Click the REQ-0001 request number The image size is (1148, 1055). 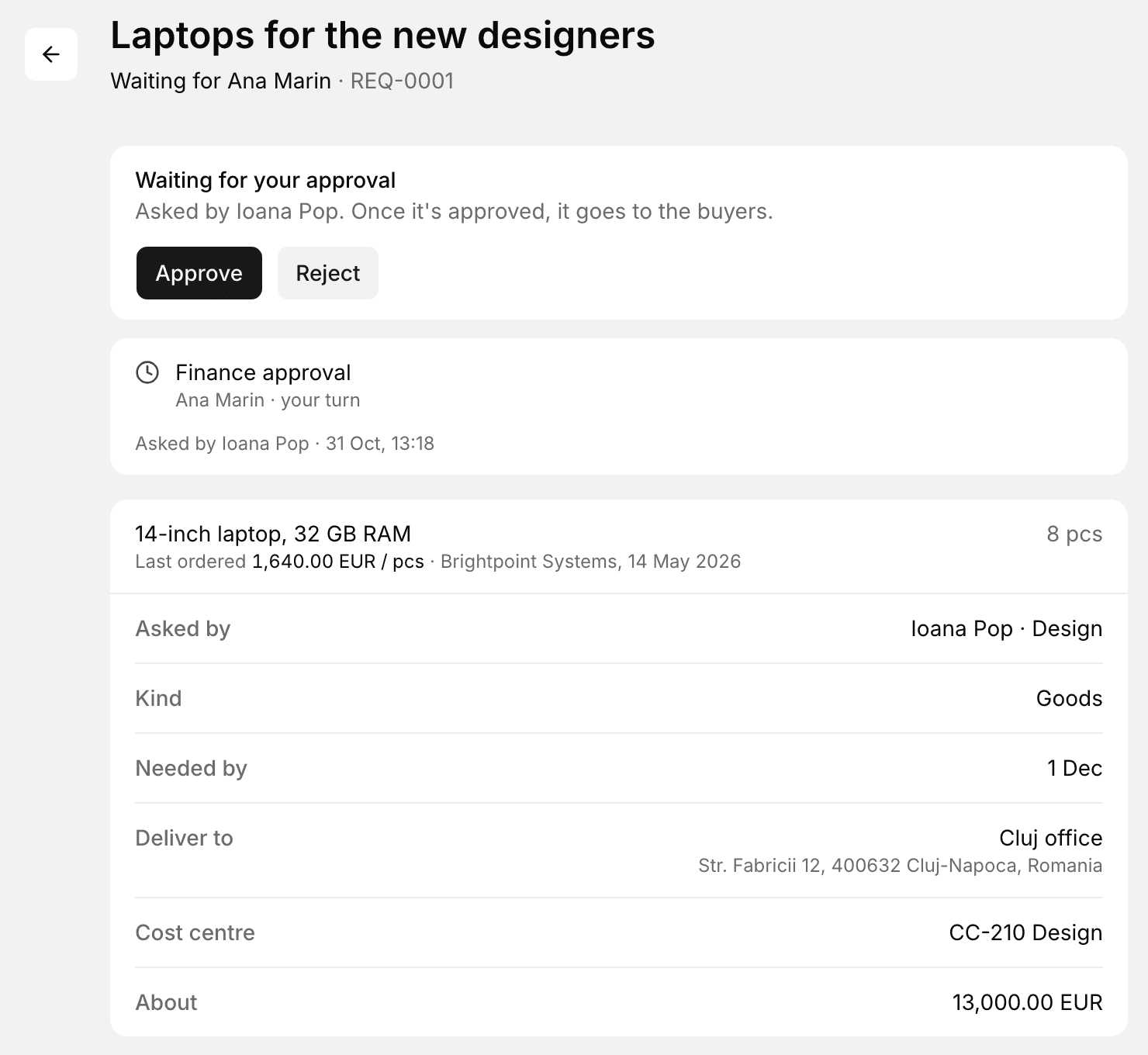click(403, 81)
